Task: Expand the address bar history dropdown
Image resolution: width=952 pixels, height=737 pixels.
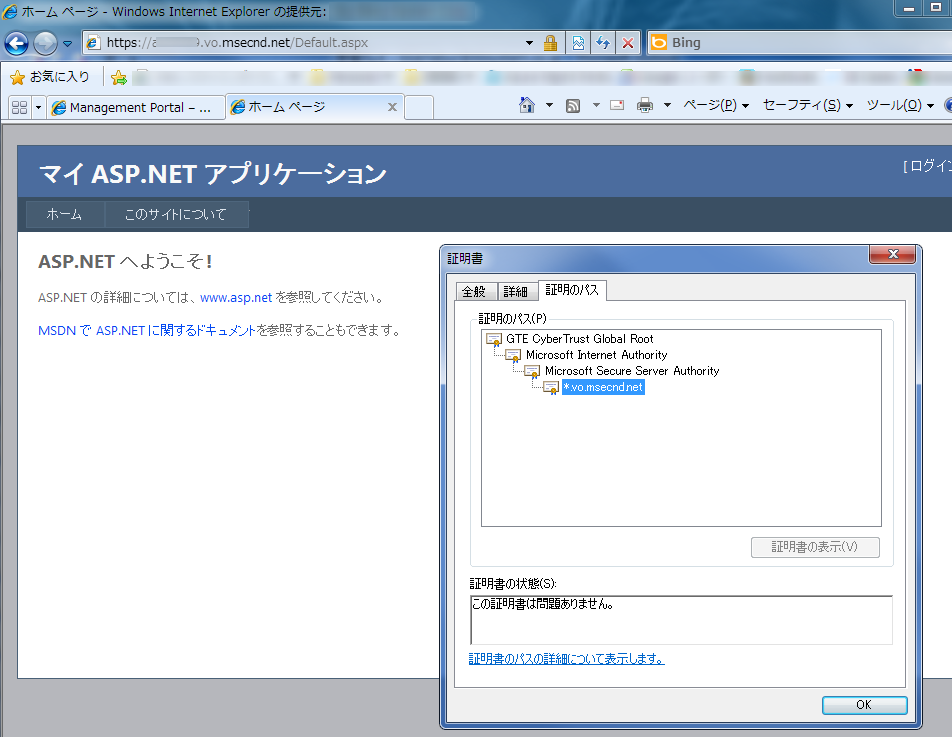Action: click(x=530, y=43)
